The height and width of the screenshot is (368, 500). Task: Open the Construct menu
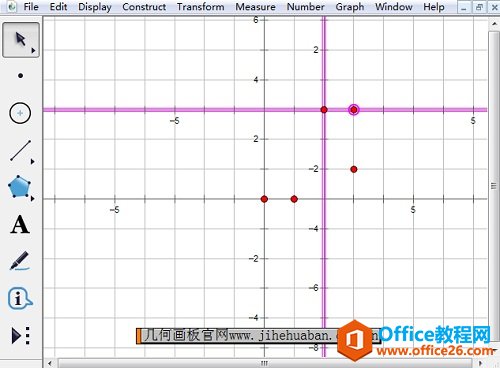click(x=144, y=7)
